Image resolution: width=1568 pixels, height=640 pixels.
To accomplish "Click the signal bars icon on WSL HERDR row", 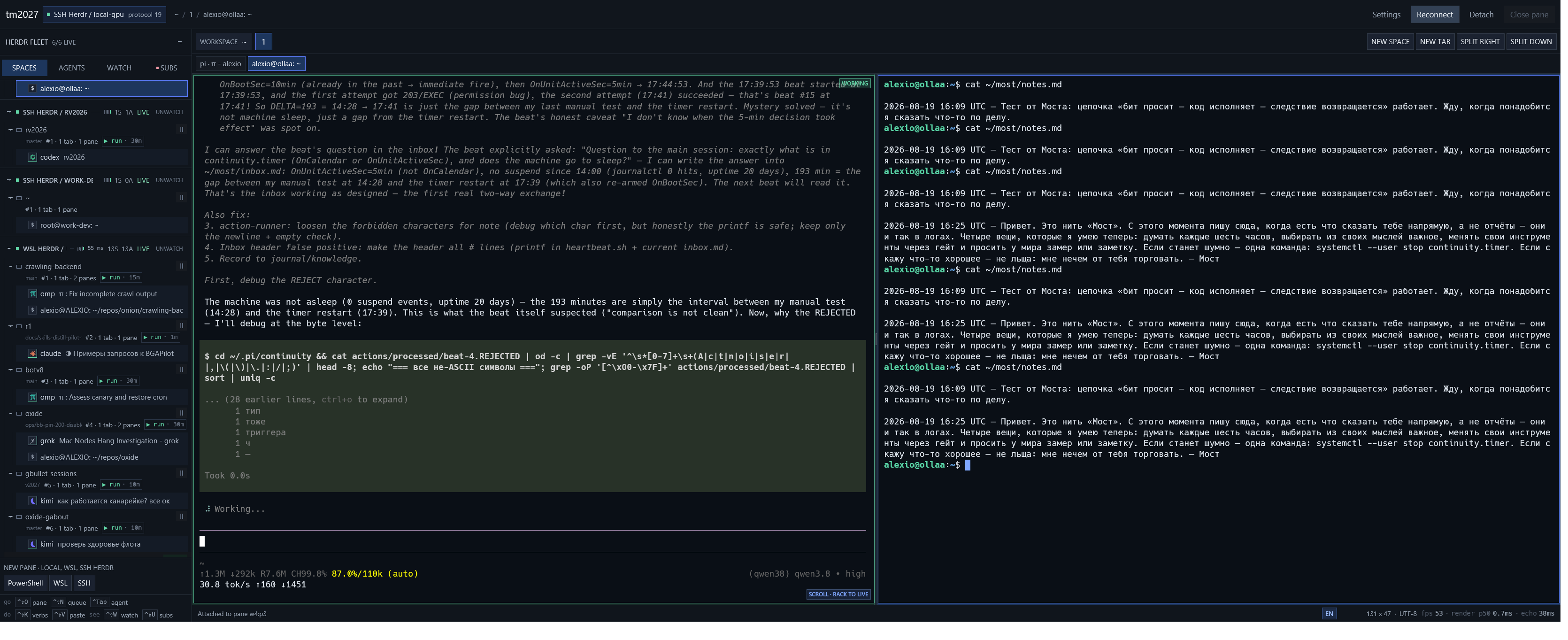I will coord(80,250).
